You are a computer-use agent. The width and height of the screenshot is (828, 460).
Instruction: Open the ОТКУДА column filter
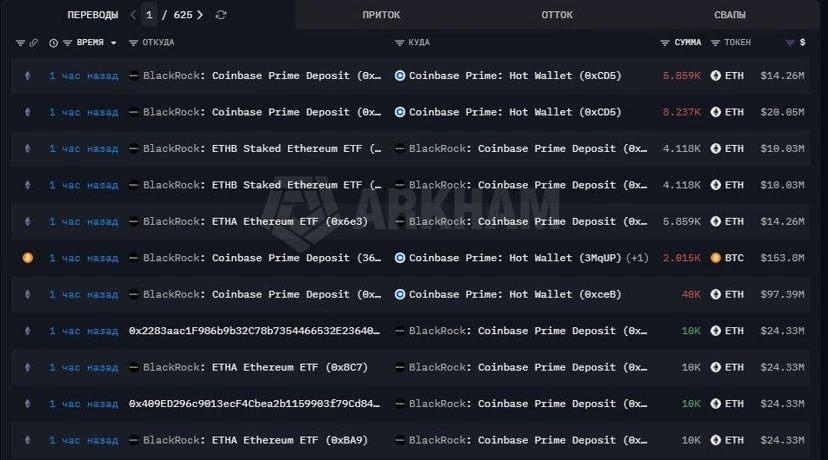134,43
